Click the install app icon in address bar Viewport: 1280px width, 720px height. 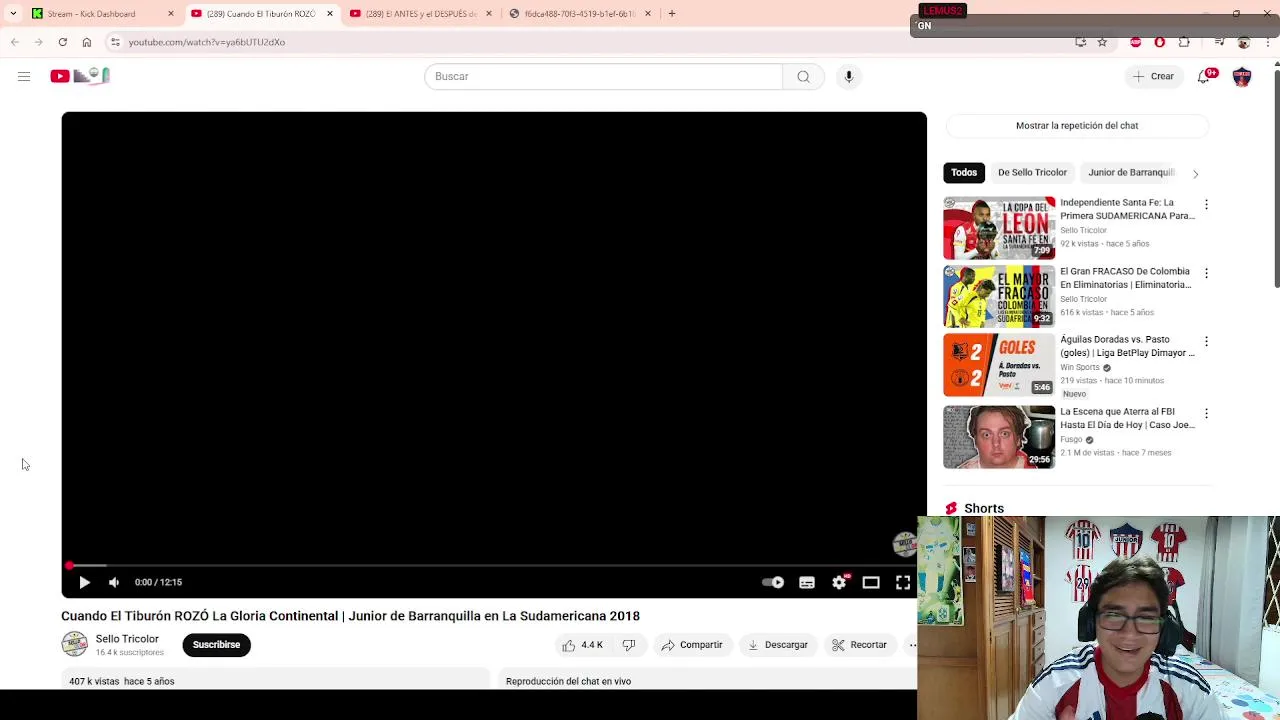(1081, 42)
